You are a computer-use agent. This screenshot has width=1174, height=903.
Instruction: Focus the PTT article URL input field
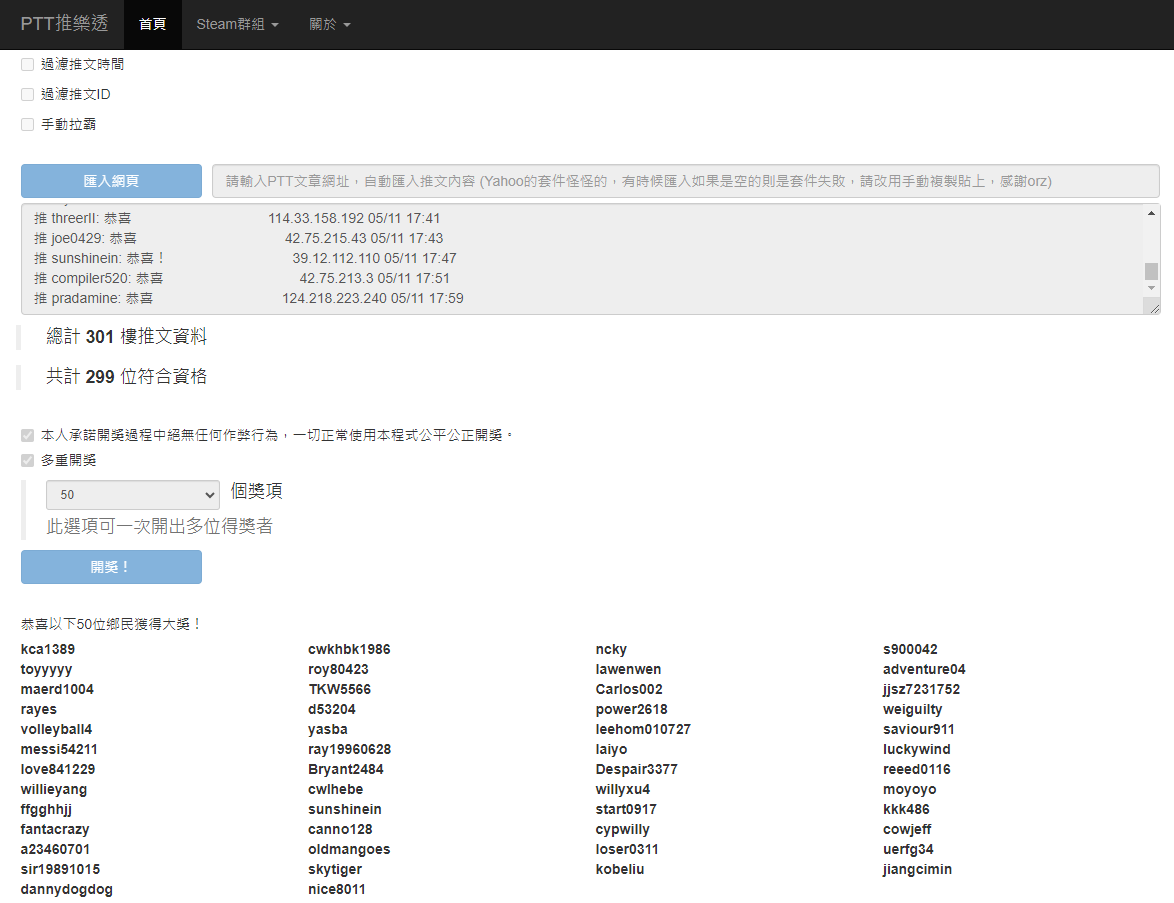(686, 181)
